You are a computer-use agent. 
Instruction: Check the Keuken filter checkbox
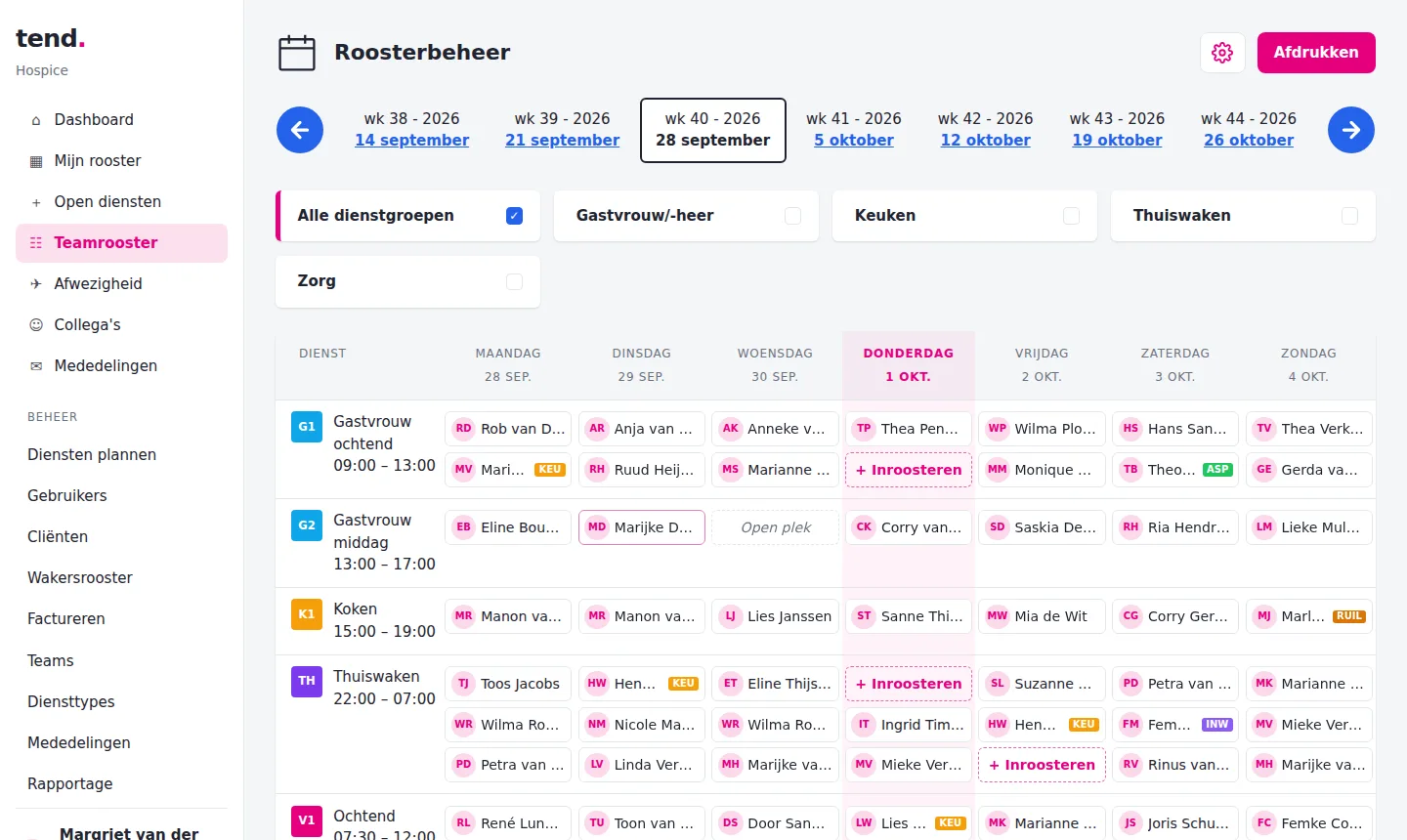1072,216
